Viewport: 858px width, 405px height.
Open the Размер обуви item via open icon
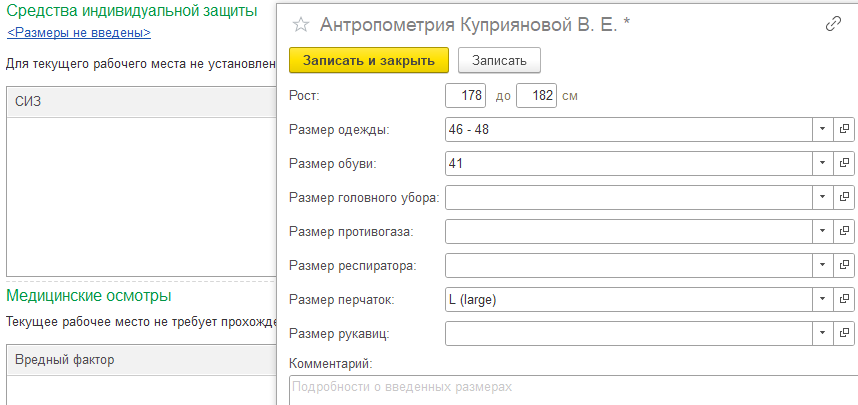coord(844,163)
